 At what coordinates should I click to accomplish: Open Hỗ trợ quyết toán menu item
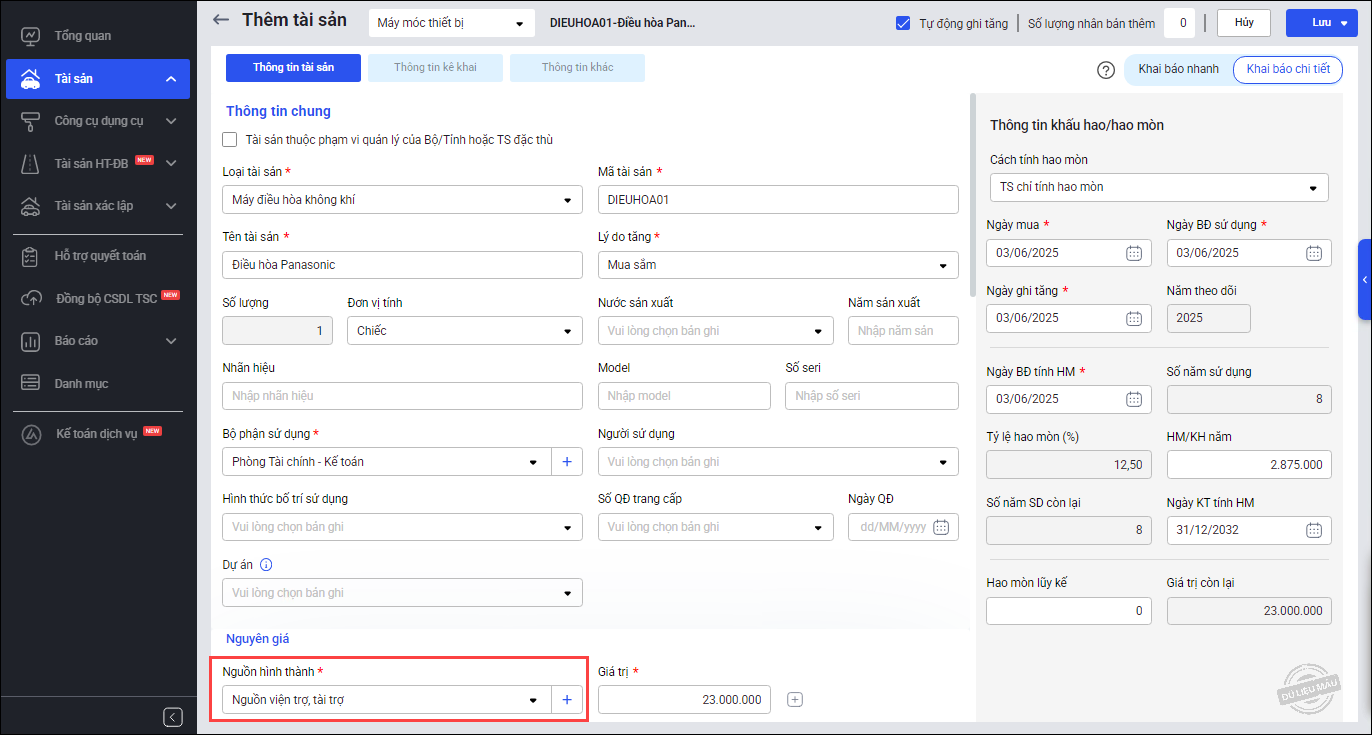pos(98,256)
